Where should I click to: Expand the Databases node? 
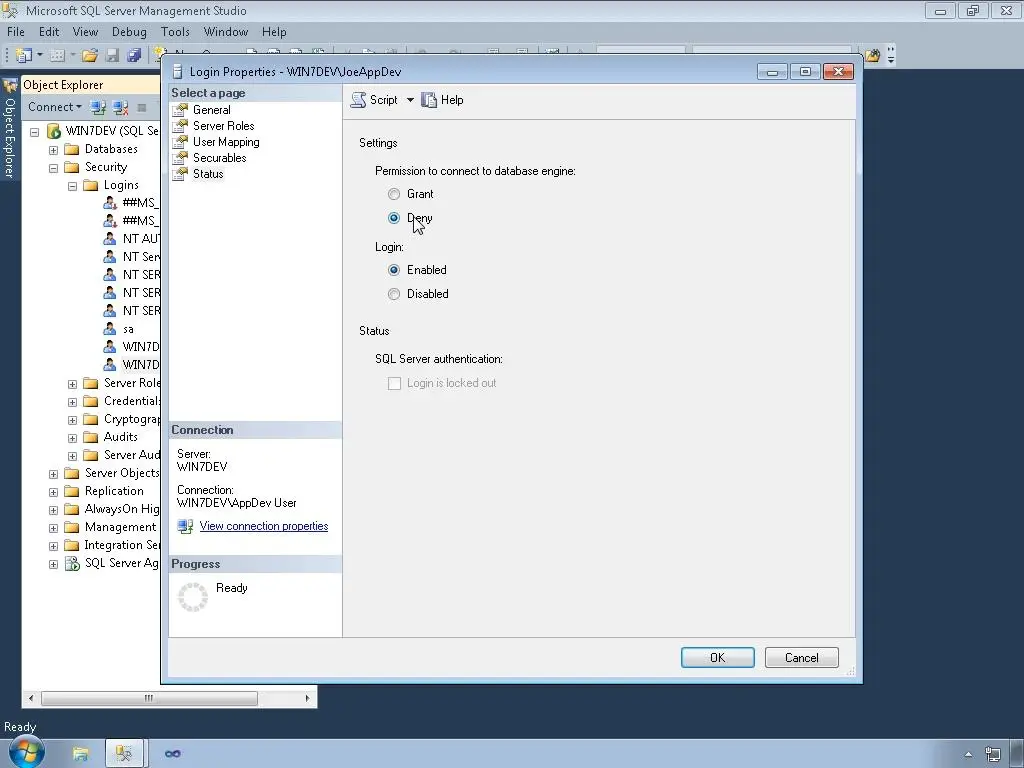tap(52, 148)
